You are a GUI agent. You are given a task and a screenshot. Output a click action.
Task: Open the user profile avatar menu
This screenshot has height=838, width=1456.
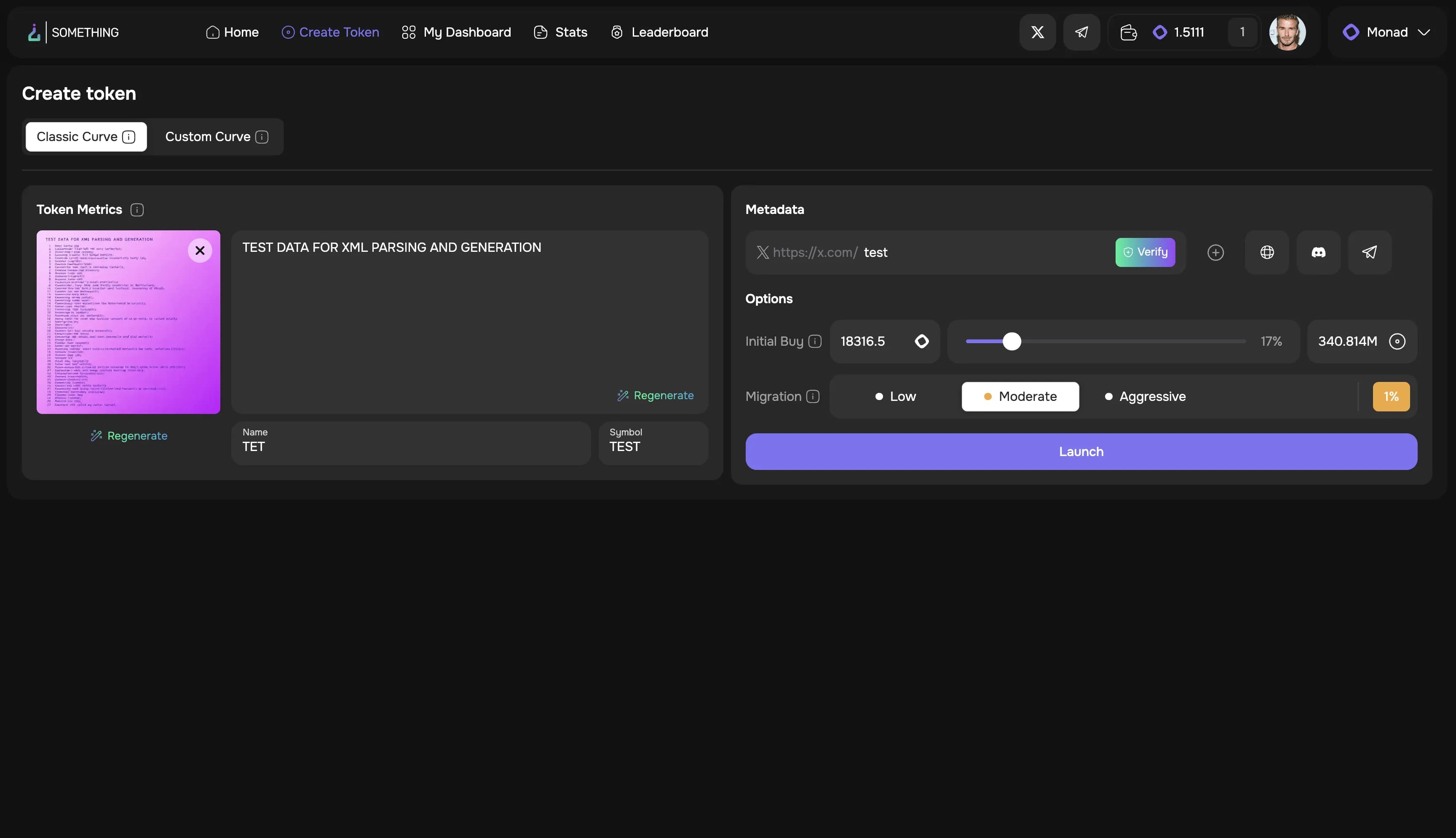(x=1287, y=32)
